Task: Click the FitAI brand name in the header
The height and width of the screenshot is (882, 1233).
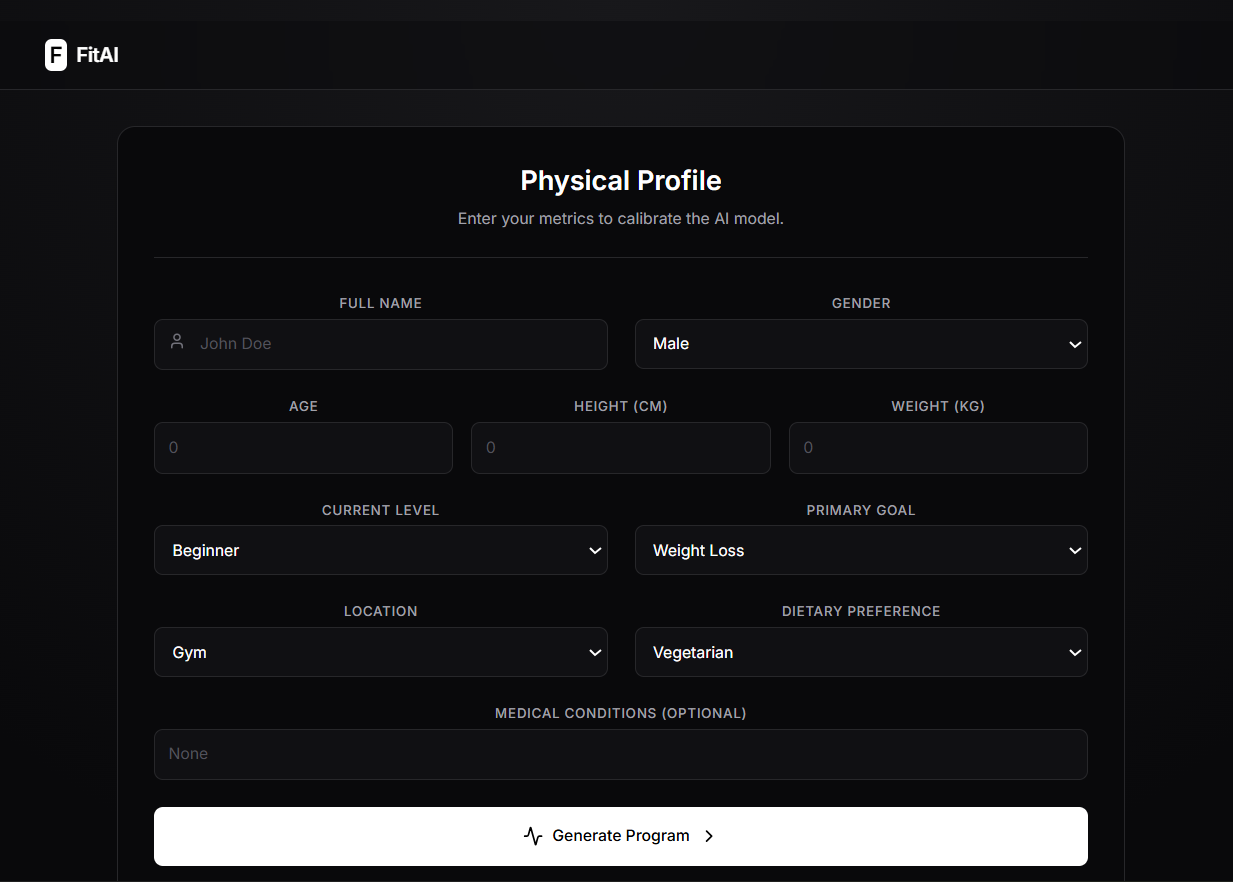Action: pyautogui.click(x=97, y=55)
